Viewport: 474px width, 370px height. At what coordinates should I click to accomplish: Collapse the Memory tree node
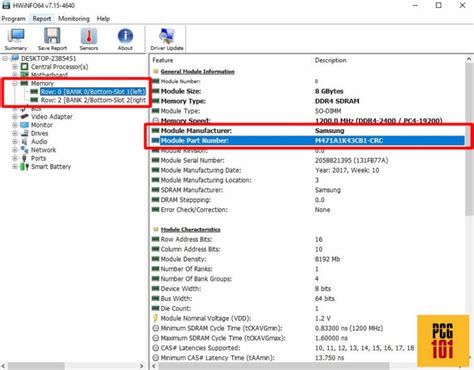coord(15,83)
